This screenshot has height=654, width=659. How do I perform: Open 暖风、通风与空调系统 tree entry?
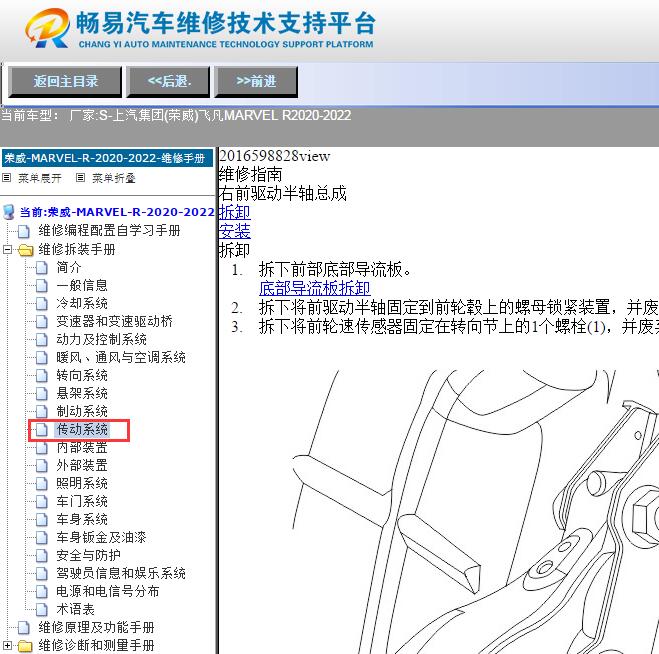click(x=121, y=358)
